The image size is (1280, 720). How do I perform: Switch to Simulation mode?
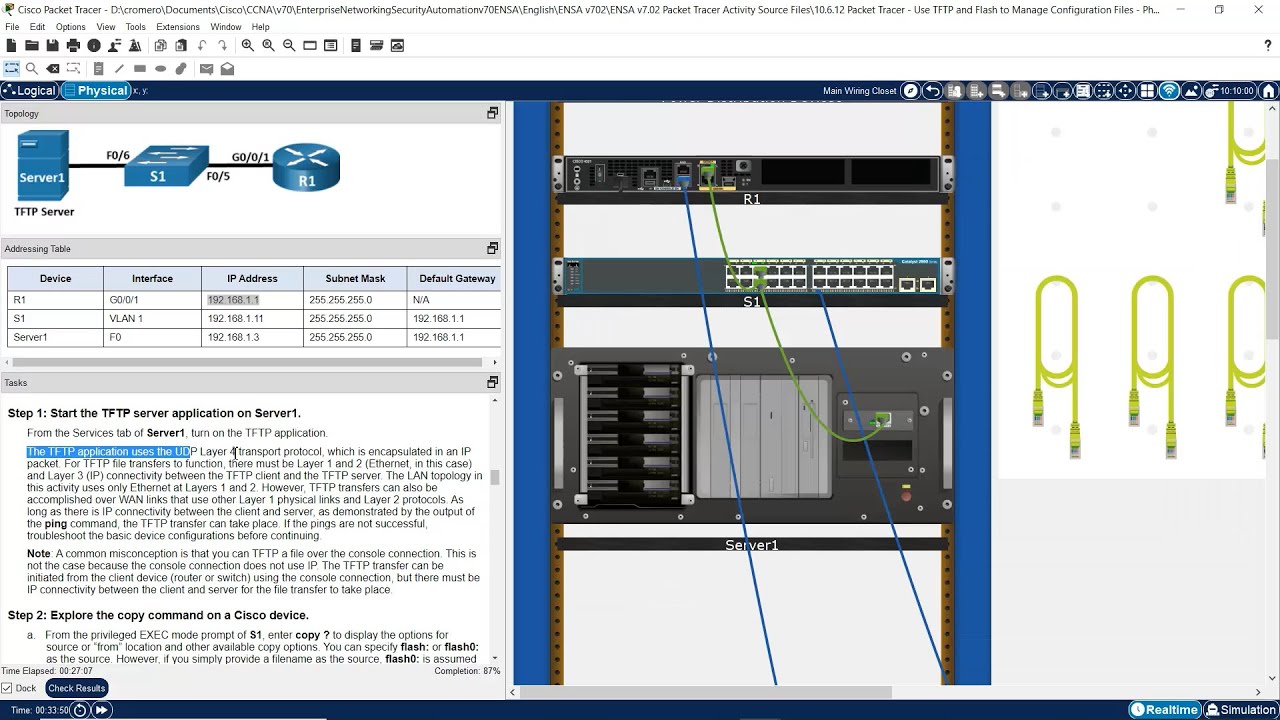1241,710
